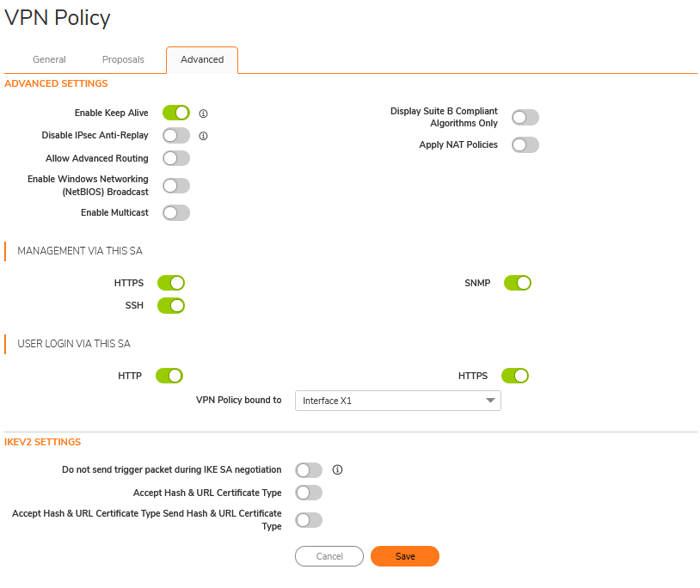Save the VPN policy
This screenshot has height=588, width=700.
[405, 556]
